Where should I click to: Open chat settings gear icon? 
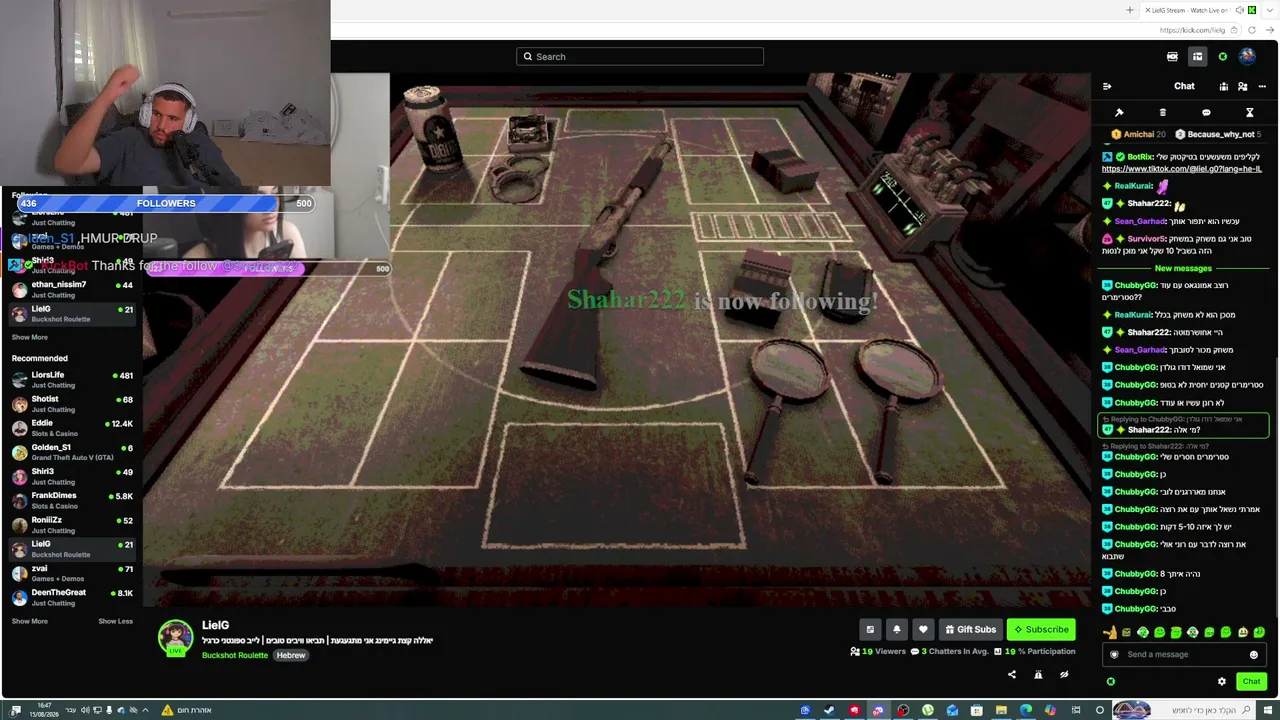1221,681
